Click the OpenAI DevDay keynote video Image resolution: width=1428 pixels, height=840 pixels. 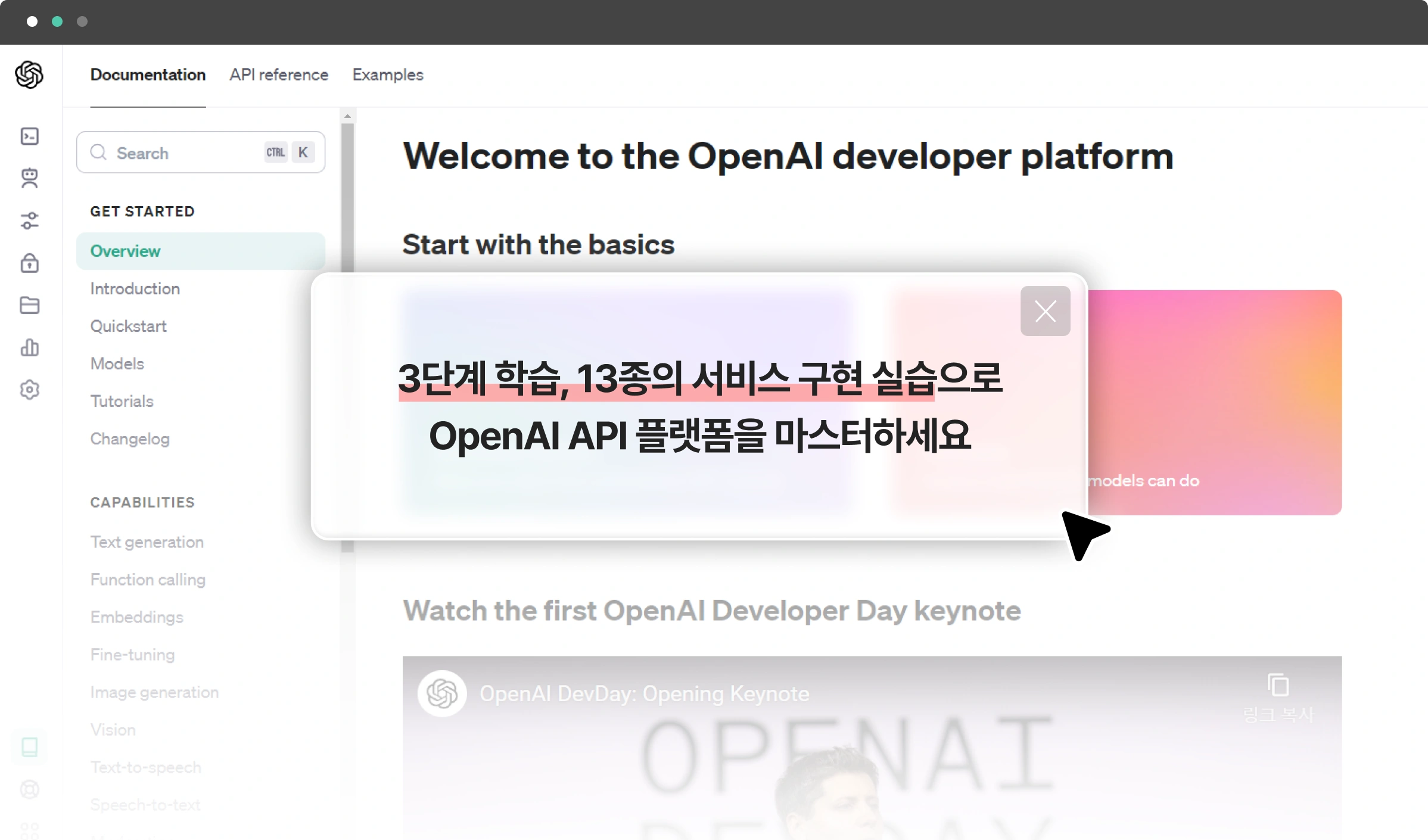click(x=872, y=748)
